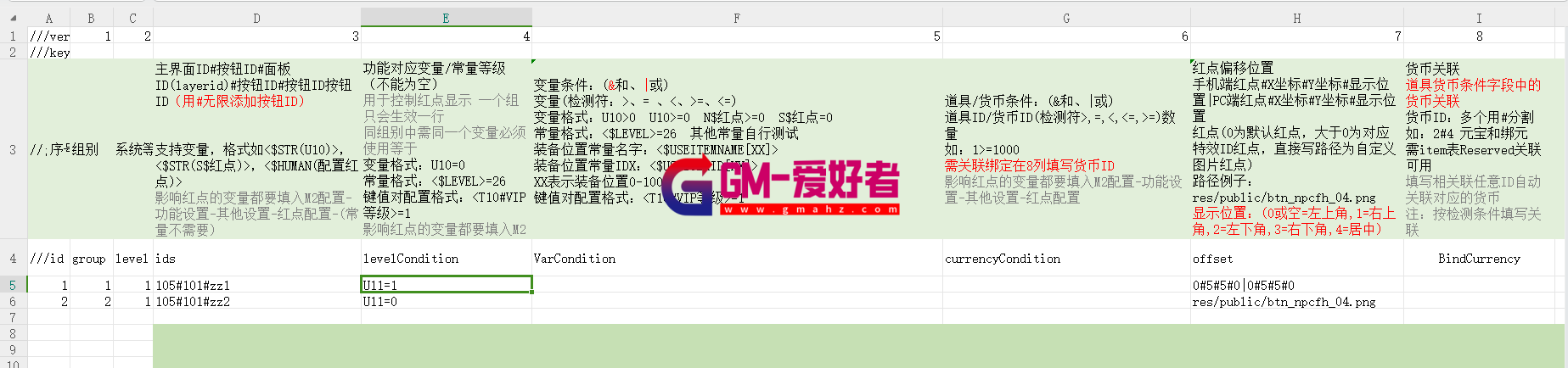Click the cell with 105#101#zz2
The width and height of the screenshot is (1568, 368).
coord(256,301)
